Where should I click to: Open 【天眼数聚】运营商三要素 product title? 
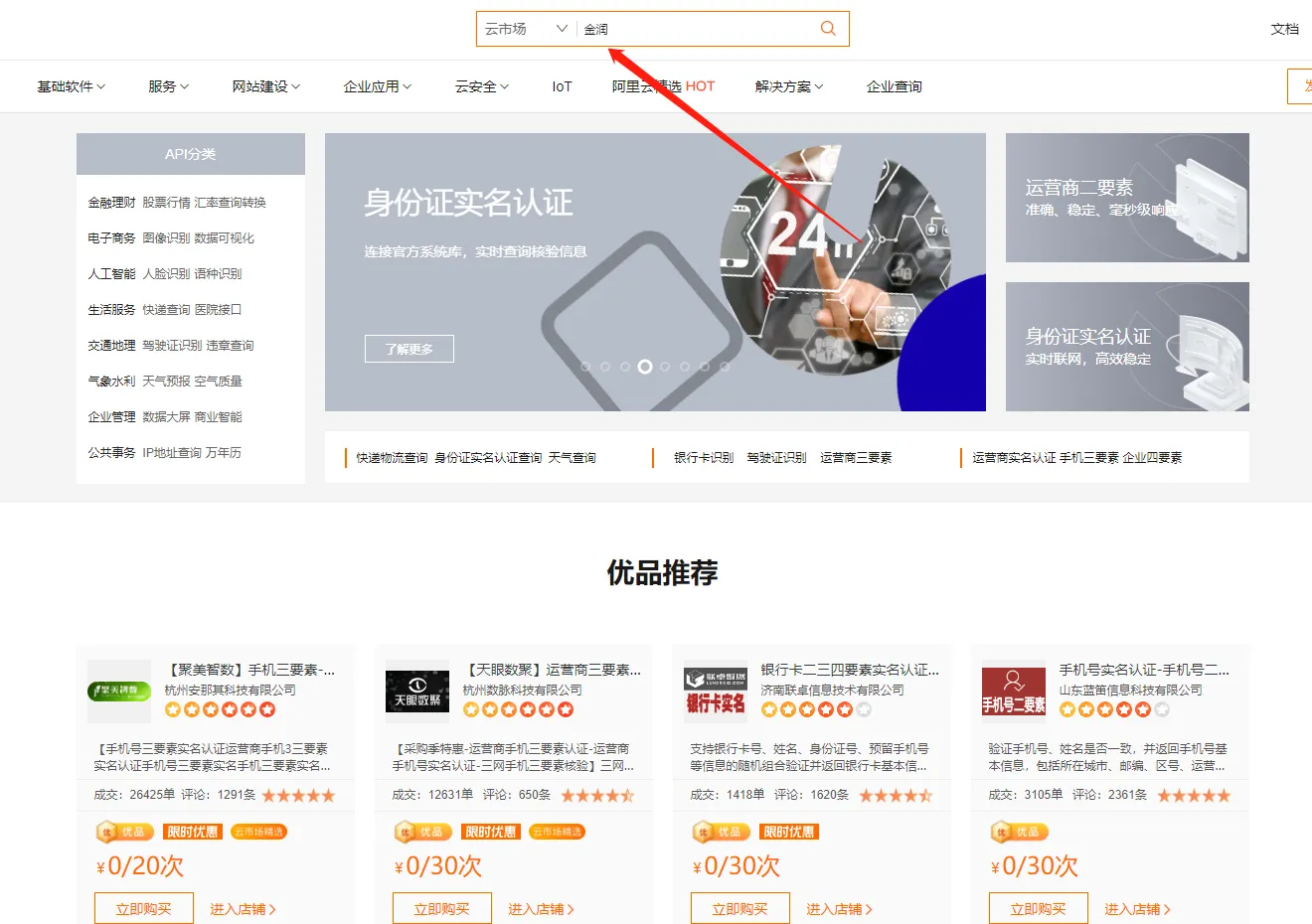point(553,670)
